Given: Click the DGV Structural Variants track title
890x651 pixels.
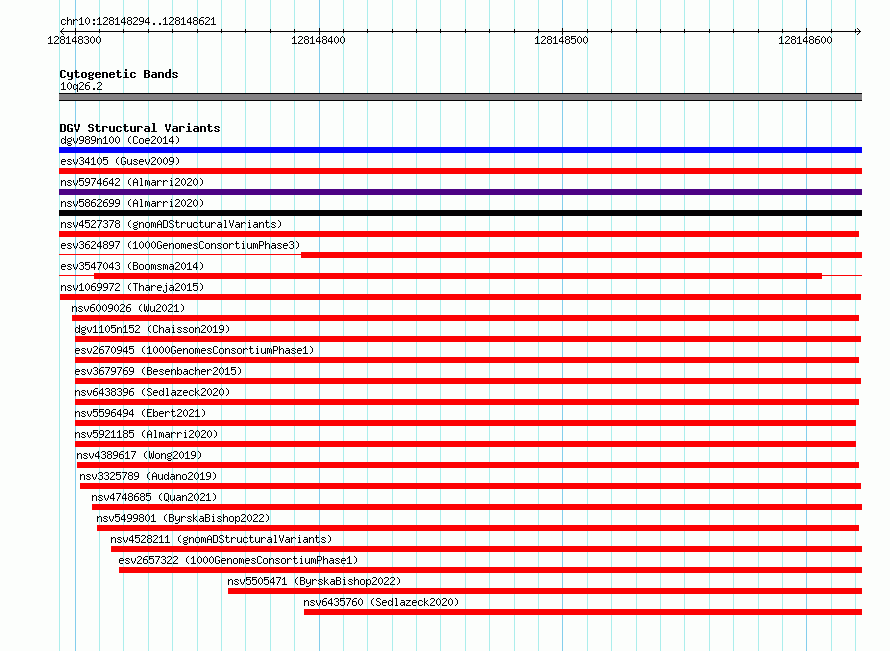Looking at the screenshot, I should coord(140,128).
